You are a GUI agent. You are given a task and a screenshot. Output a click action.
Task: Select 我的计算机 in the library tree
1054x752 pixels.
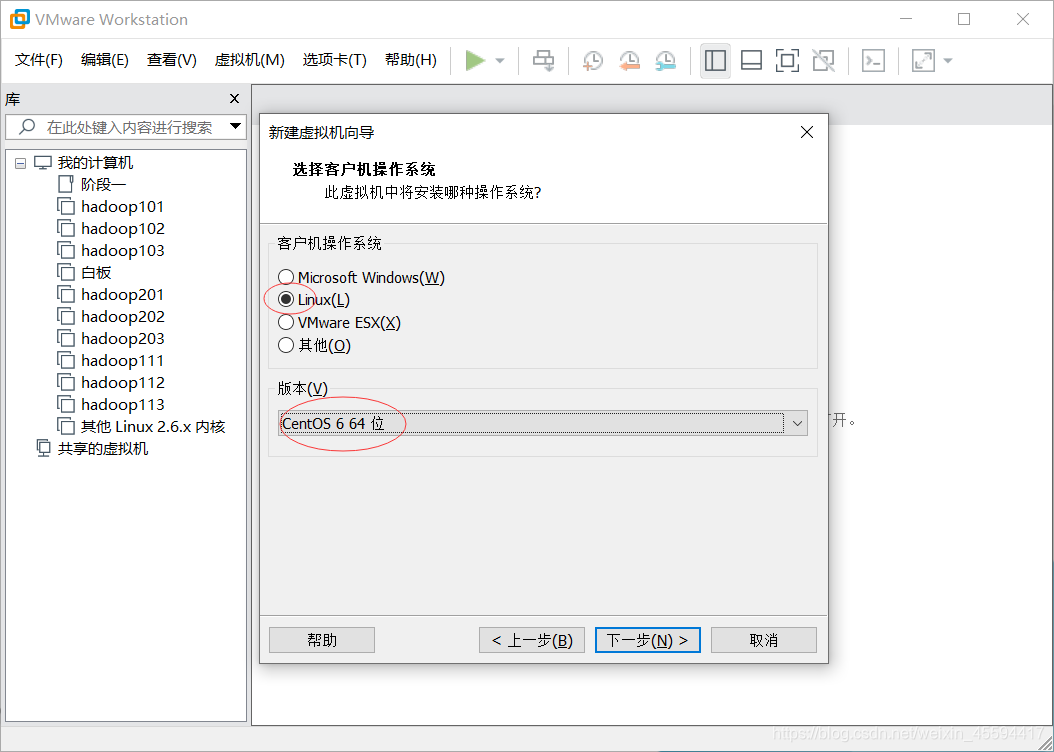pyautogui.click(x=95, y=163)
